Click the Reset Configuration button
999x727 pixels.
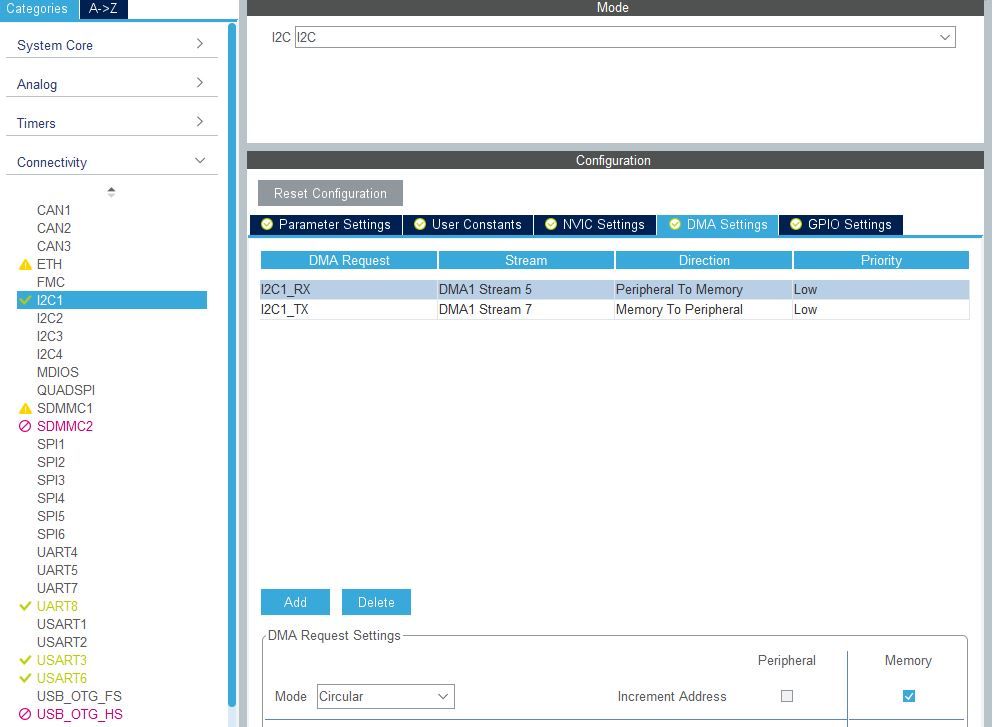click(x=330, y=193)
